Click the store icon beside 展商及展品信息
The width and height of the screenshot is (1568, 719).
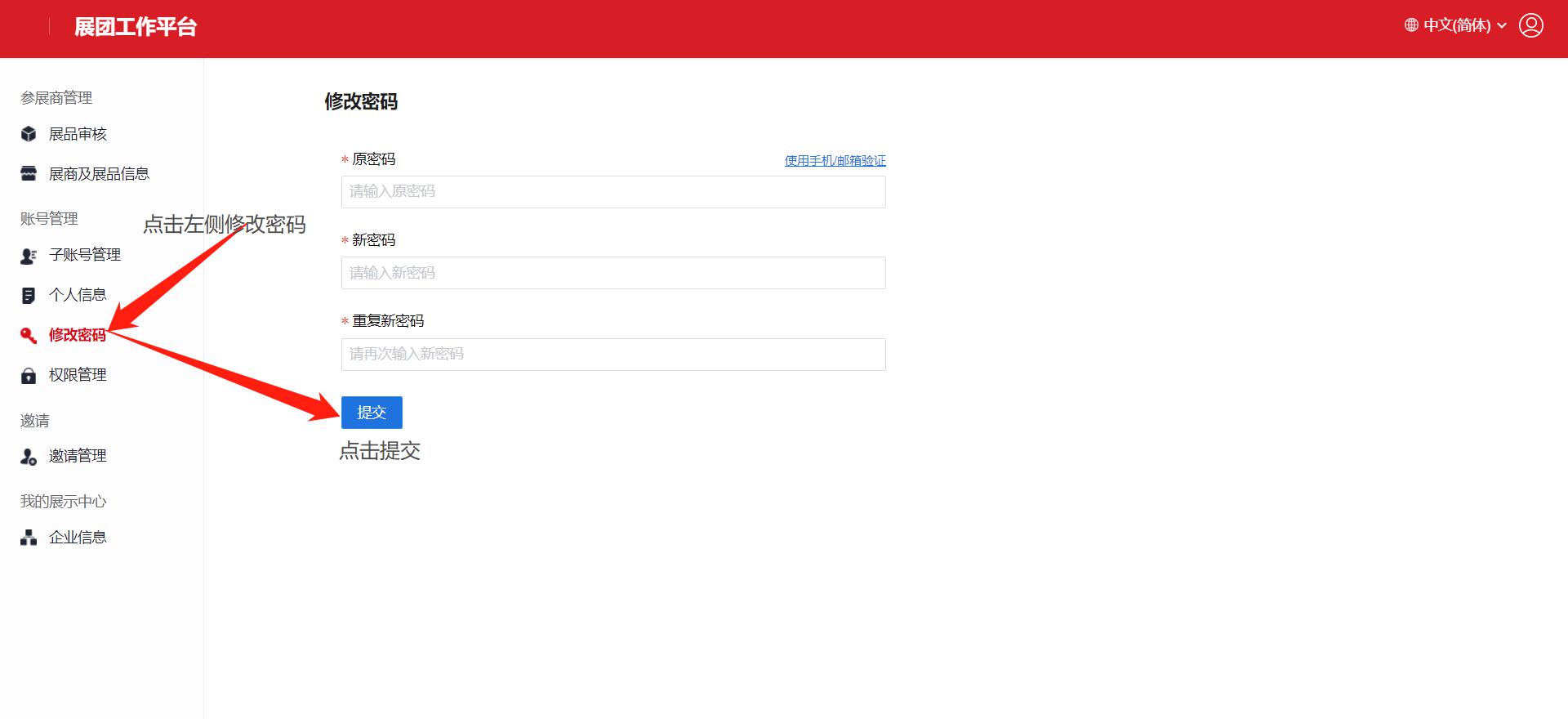pos(29,174)
